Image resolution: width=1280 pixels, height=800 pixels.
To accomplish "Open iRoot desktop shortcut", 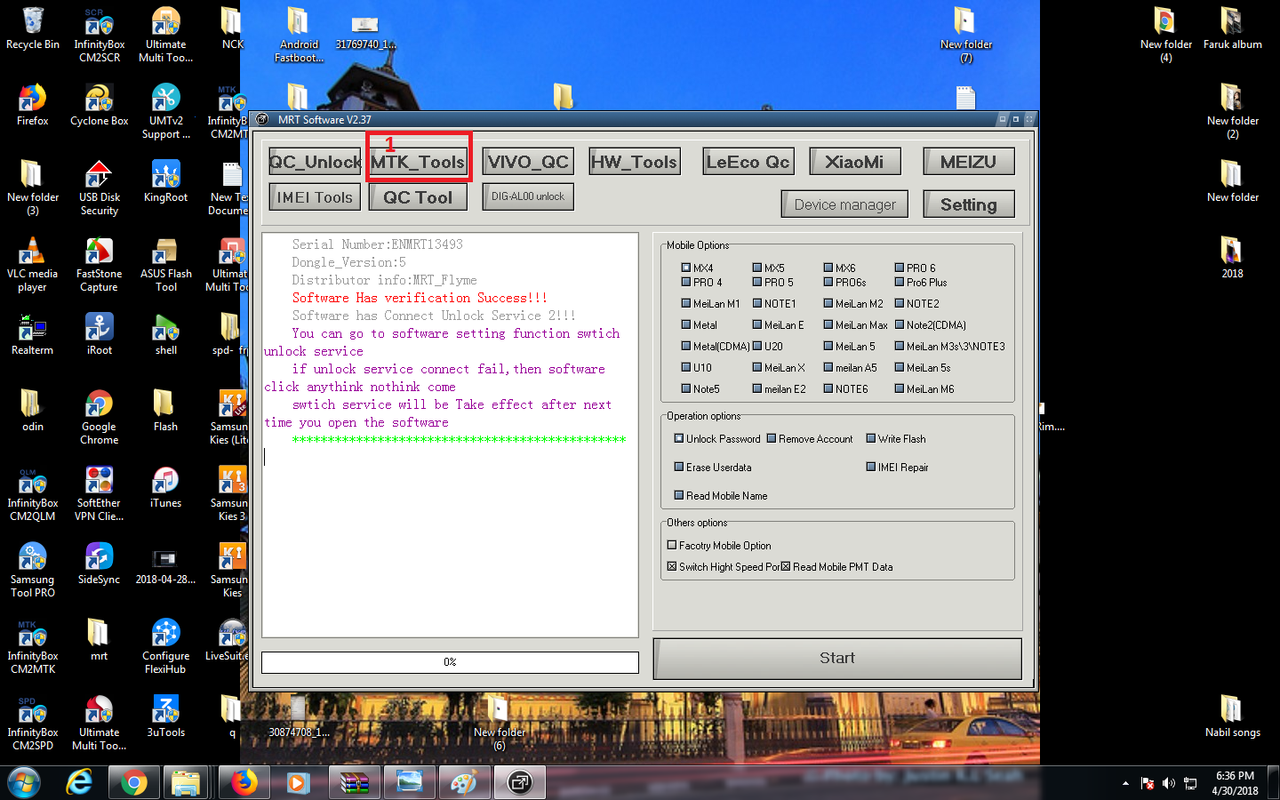I will point(99,334).
